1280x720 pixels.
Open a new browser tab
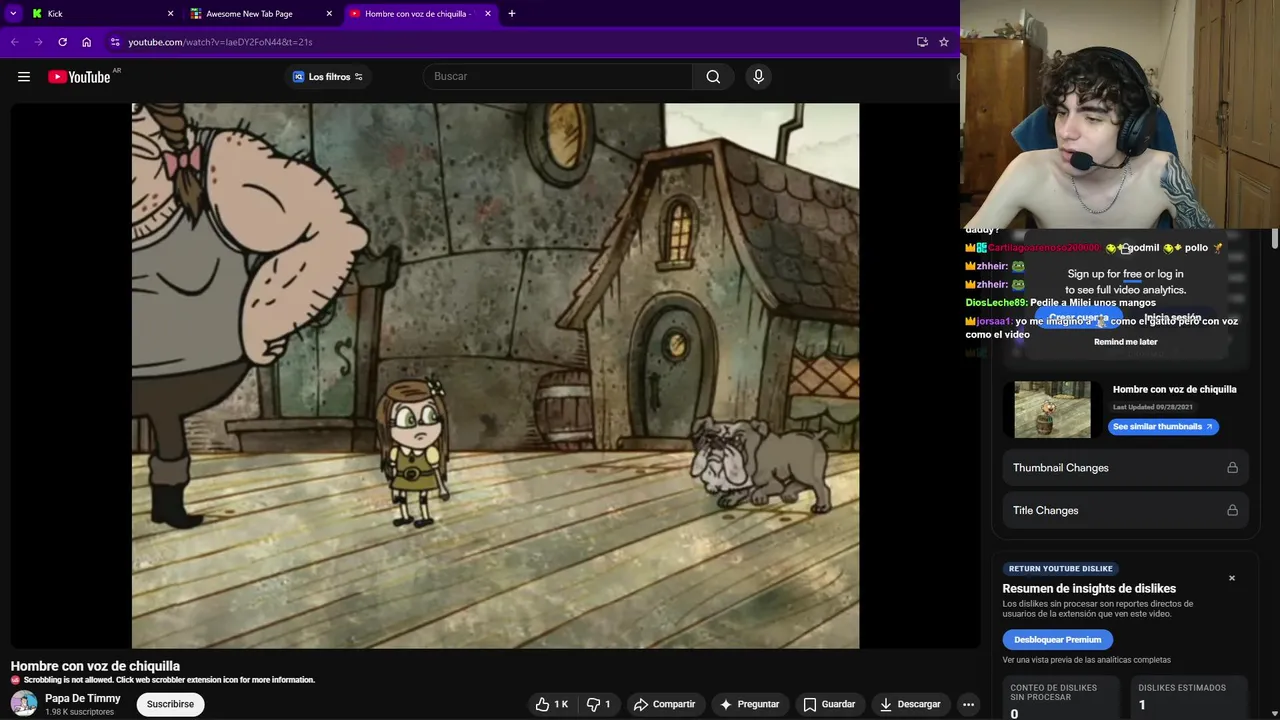(x=512, y=14)
